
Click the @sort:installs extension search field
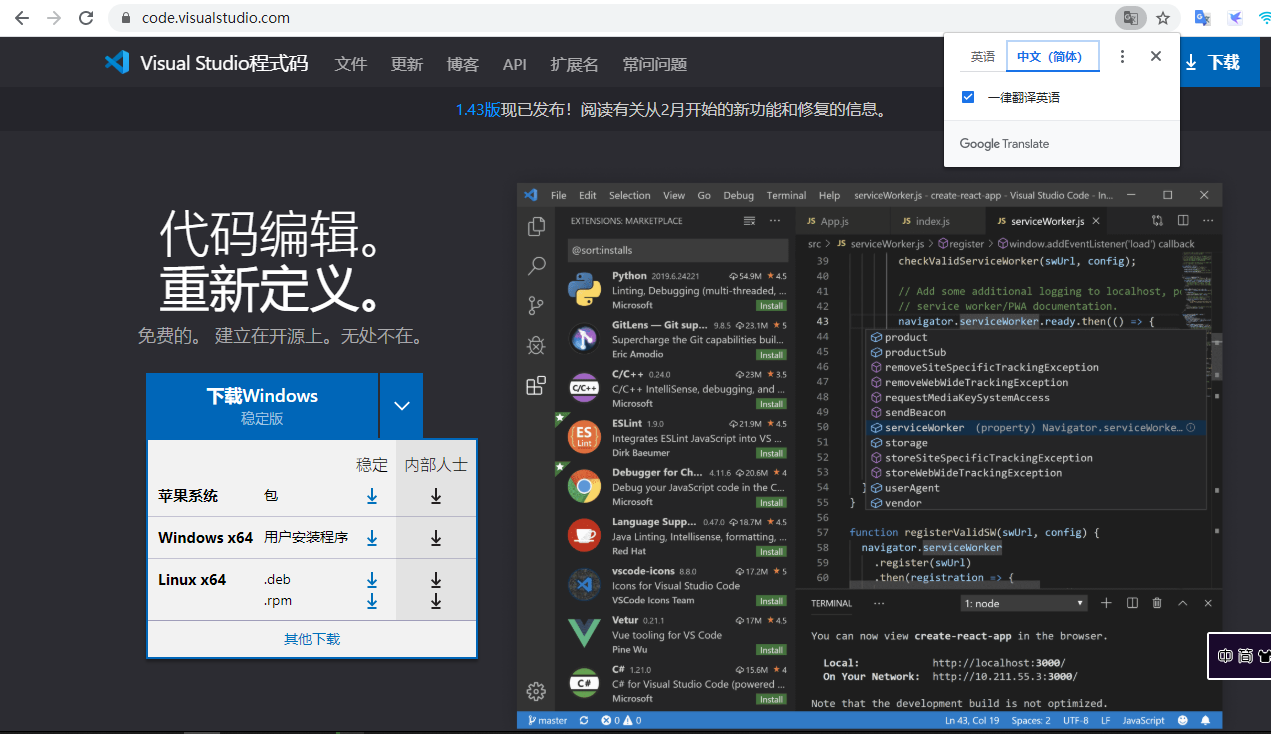click(x=678, y=250)
